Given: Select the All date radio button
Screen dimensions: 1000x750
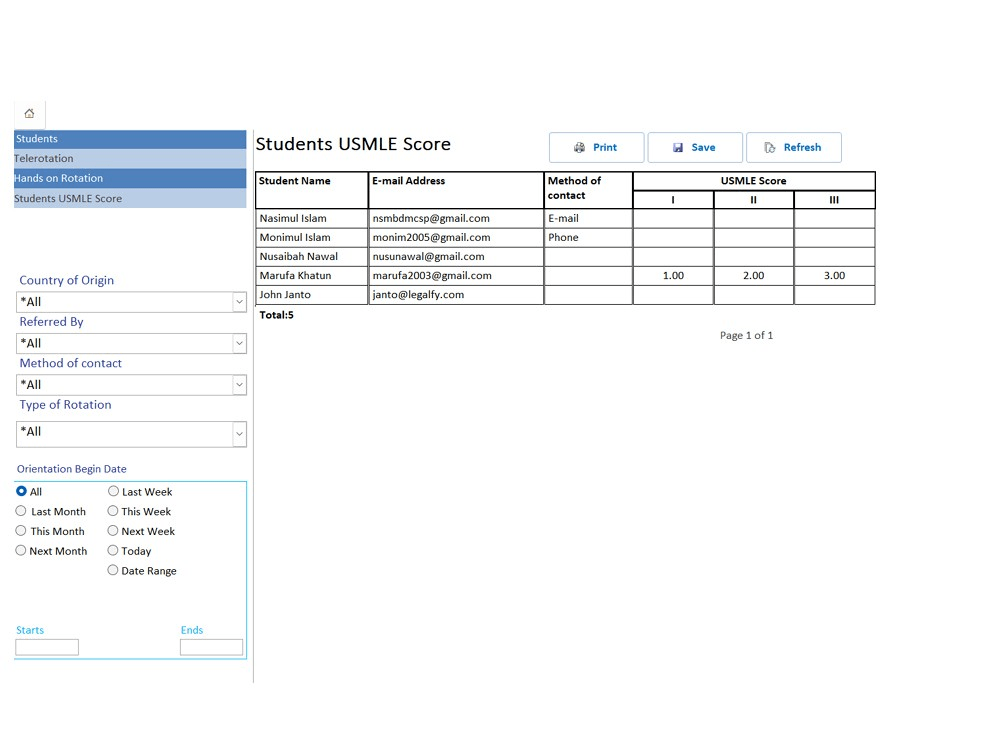Looking at the screenshot, I should (21, 491).
